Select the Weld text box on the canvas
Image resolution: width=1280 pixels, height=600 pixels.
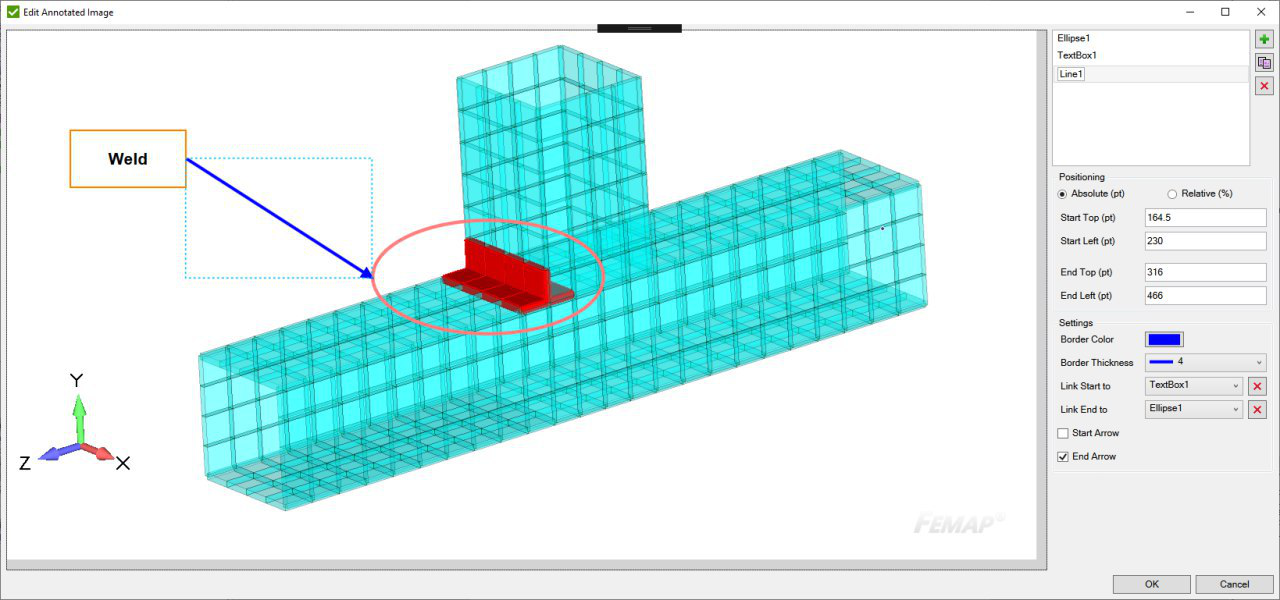click(x=128, y=159)
